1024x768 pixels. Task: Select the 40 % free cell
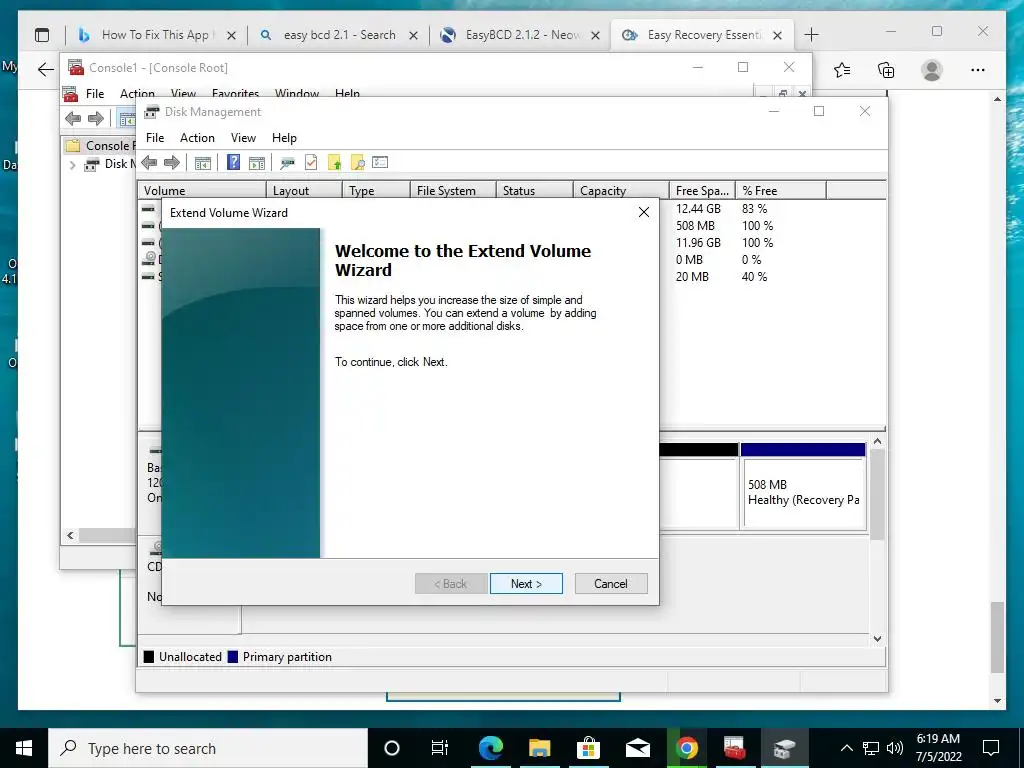point(754,277)
